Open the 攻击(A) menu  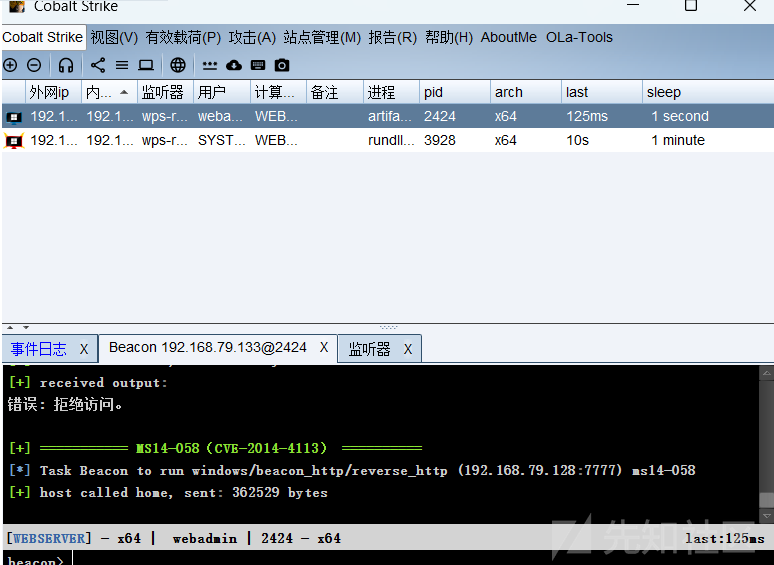coord(252,38)
